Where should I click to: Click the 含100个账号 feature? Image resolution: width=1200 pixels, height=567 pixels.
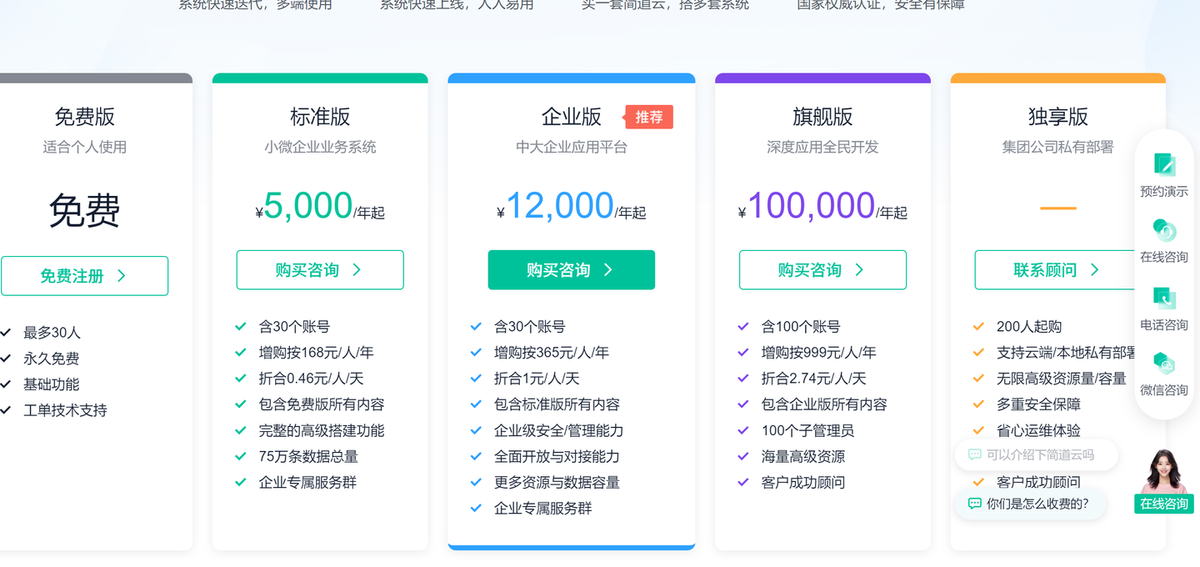[x=800, y=326]
